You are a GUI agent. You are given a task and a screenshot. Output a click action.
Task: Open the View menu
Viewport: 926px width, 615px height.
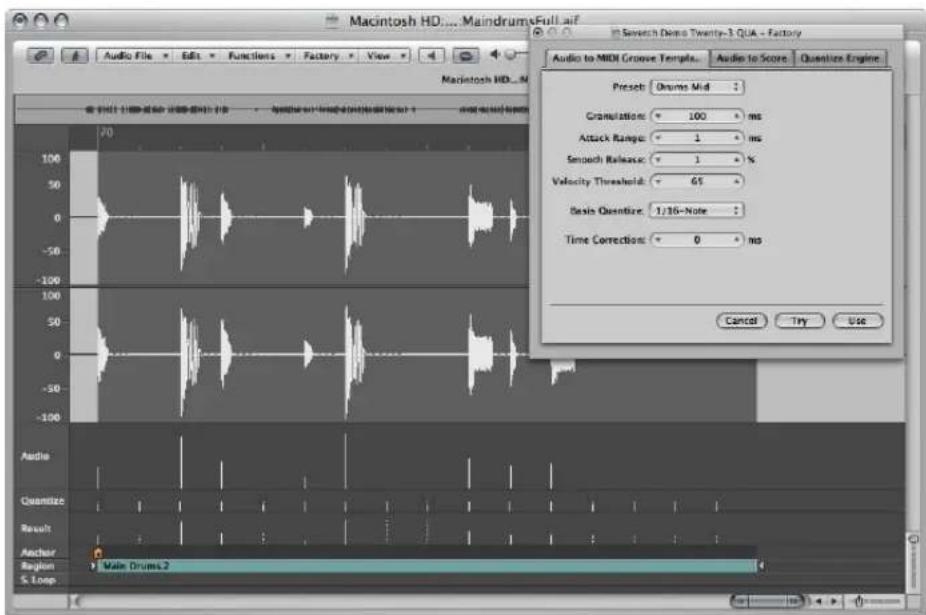(x=384, y=56)
